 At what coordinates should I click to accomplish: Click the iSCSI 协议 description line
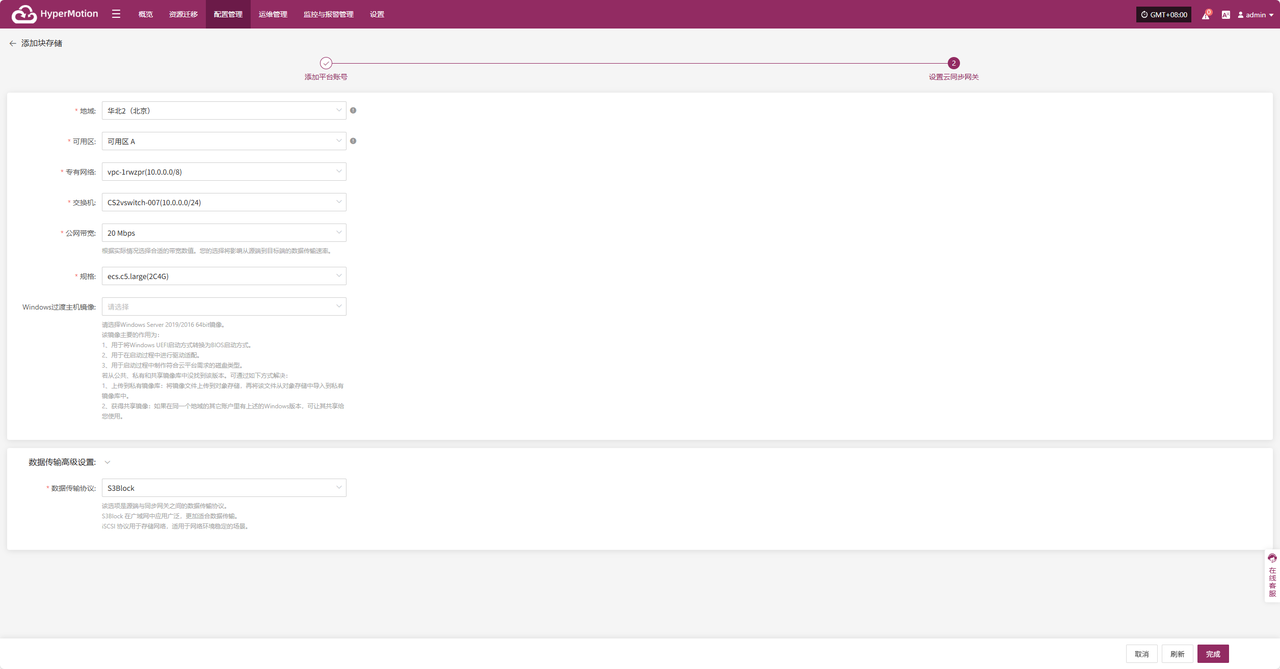[175, 525]
